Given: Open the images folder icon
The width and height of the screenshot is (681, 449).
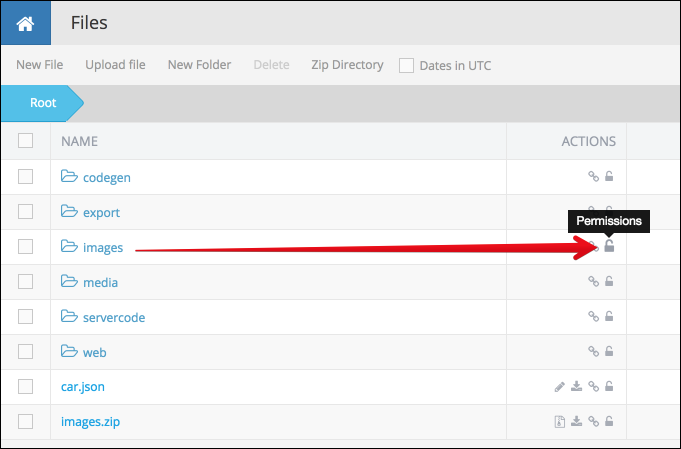Looking at the screenshot, I should [69, 246].
